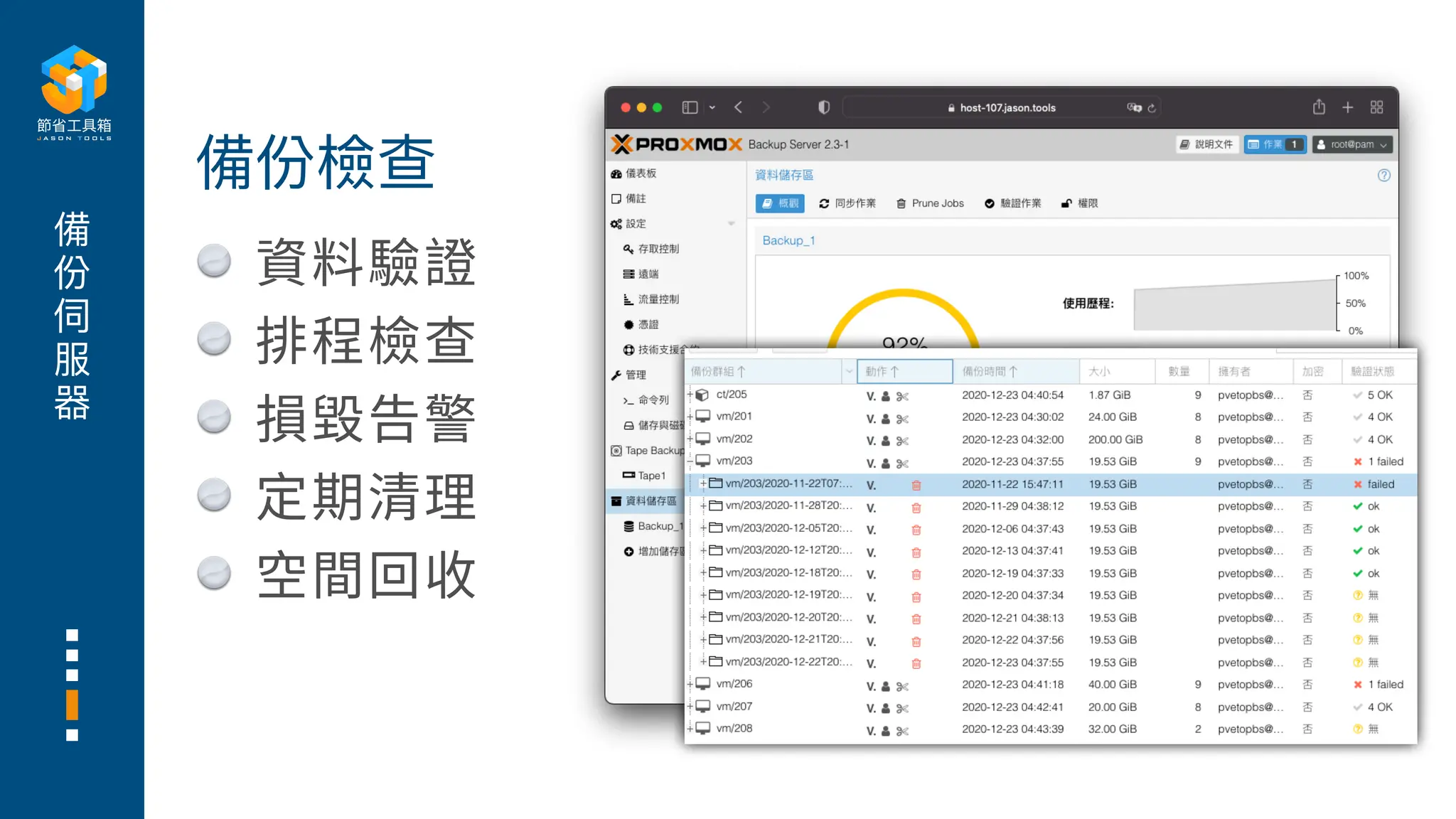Screen dimensions: 1456x819
Task: Click the 作業 tasks button
Action: (x=1274, y=144)
